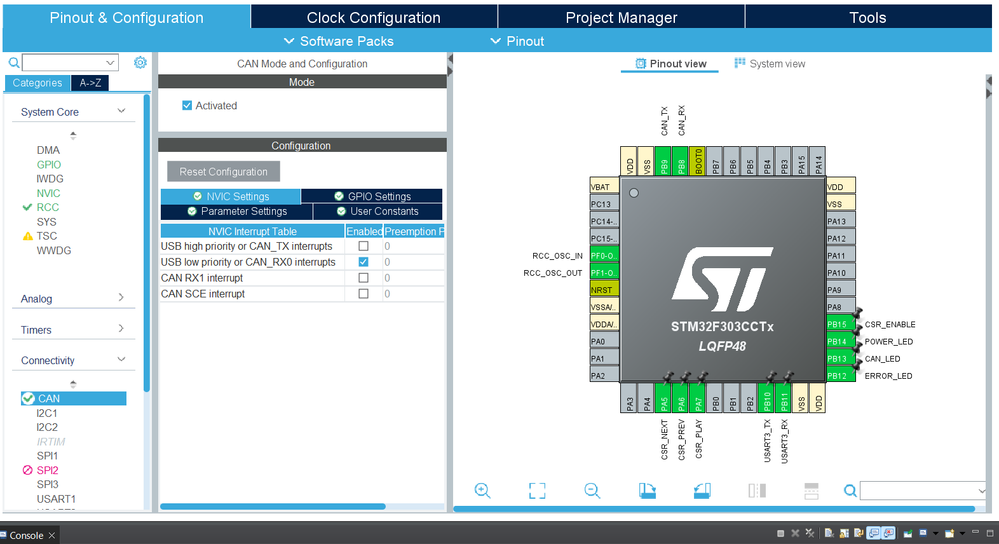Viewport: 999px width, 544px height.
Task: Select the PB10 USART3_TX pin
Action: click(x=767, y=398)
